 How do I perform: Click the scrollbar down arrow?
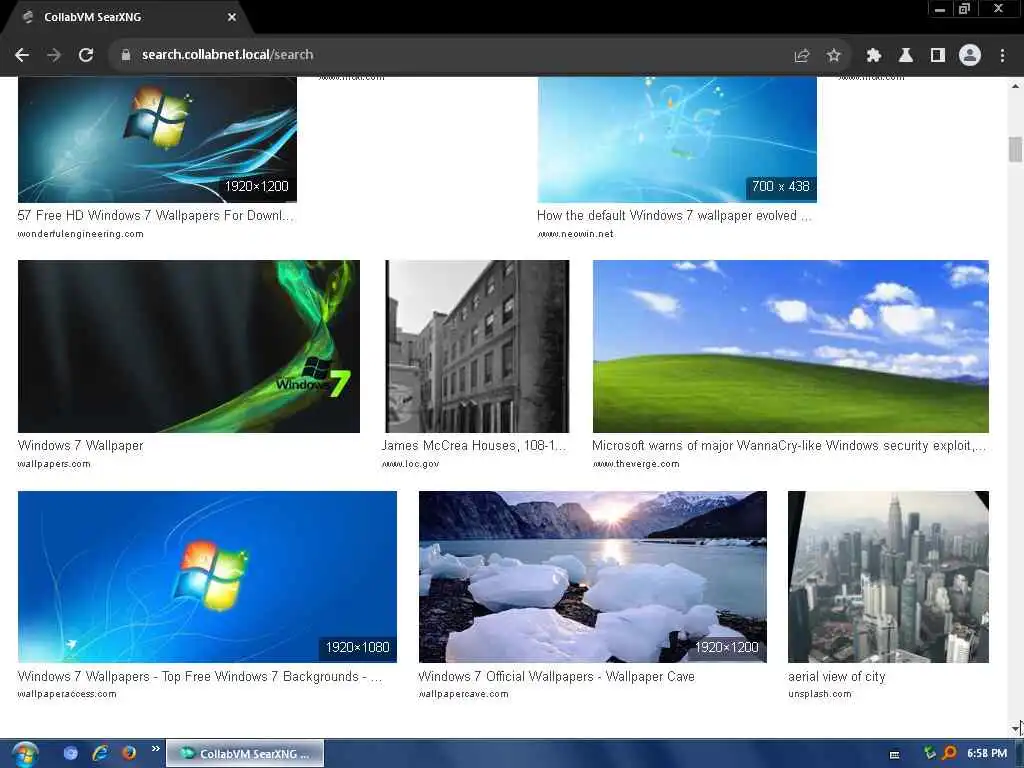coord(1015,728)
